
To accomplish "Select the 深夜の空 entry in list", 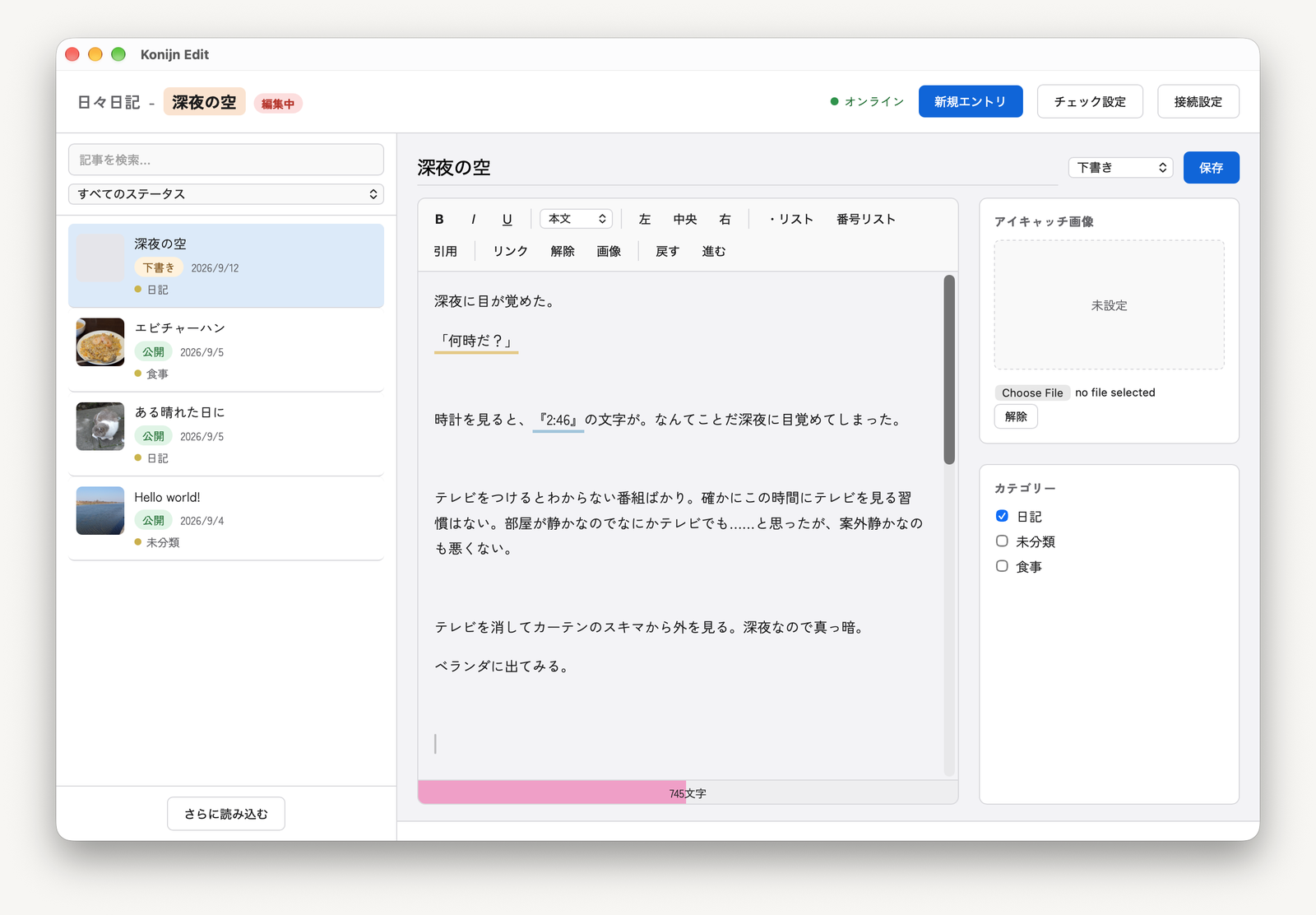I will tap(226, 266).
